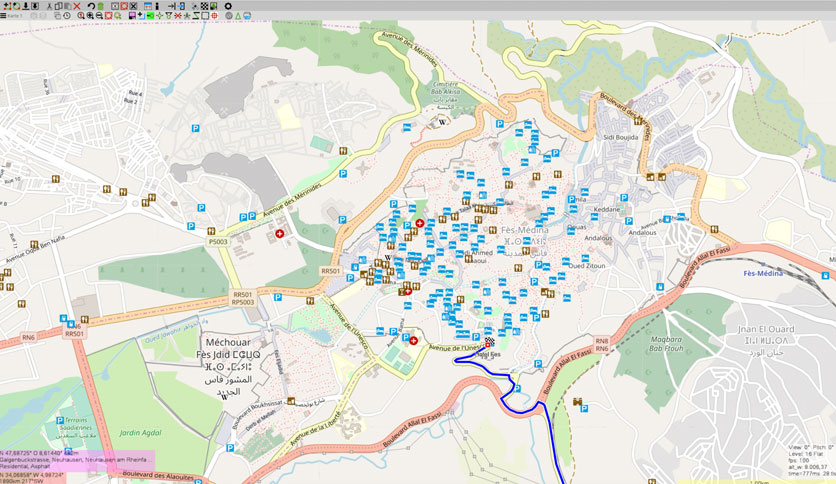Click the Fès-Médina railway station label

[763, 273]
